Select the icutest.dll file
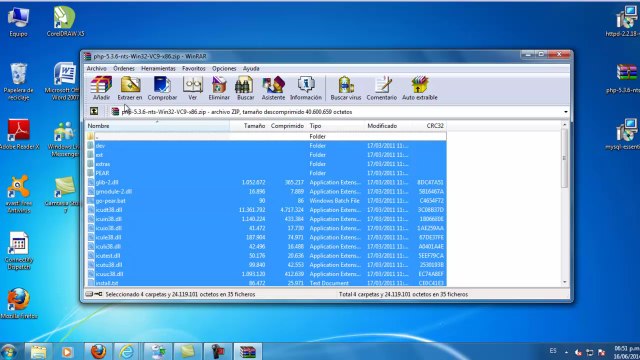Screen dimensions: 640x360 pos(266,256)
